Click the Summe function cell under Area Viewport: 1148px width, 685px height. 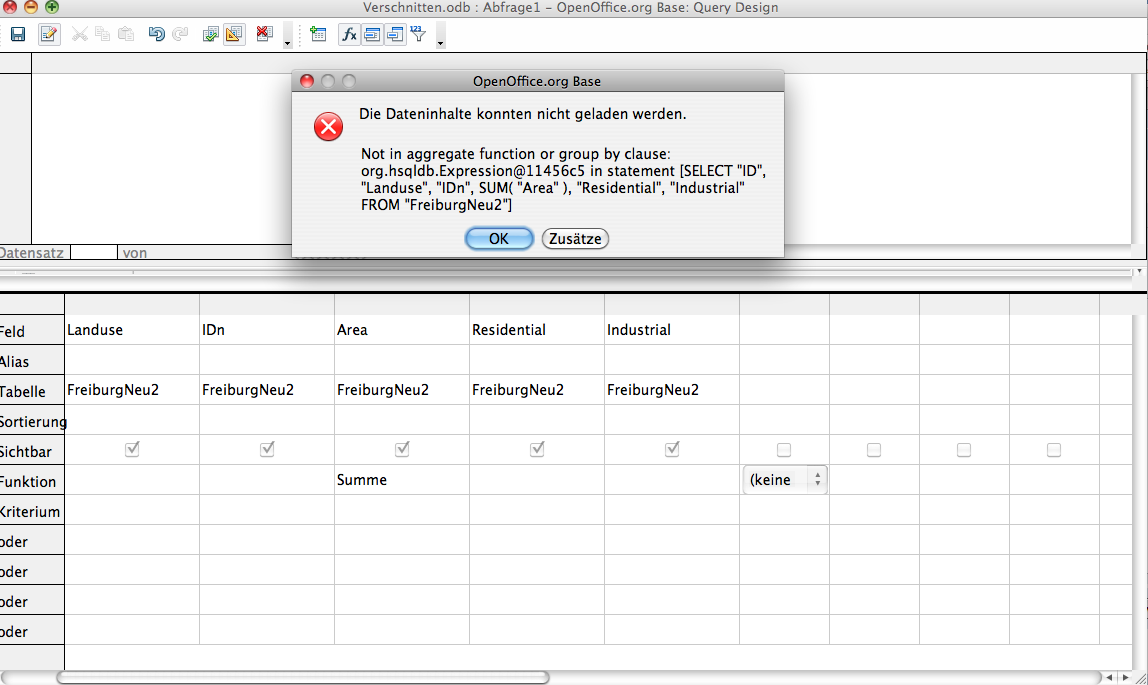click(402, 480)
